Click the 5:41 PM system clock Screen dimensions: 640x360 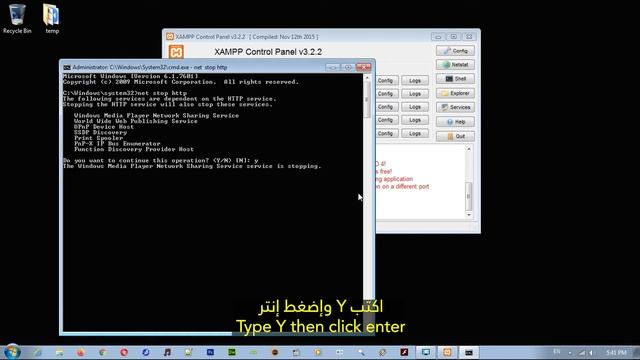point(616,352)
